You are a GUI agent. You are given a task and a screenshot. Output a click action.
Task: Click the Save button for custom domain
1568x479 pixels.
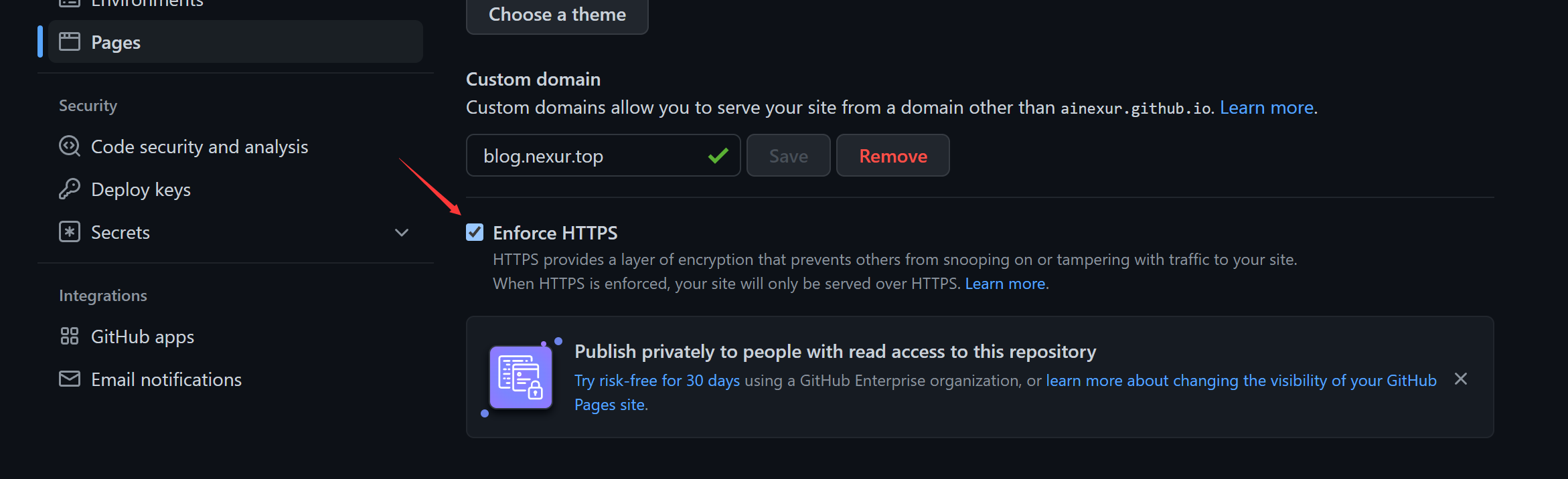788,156
